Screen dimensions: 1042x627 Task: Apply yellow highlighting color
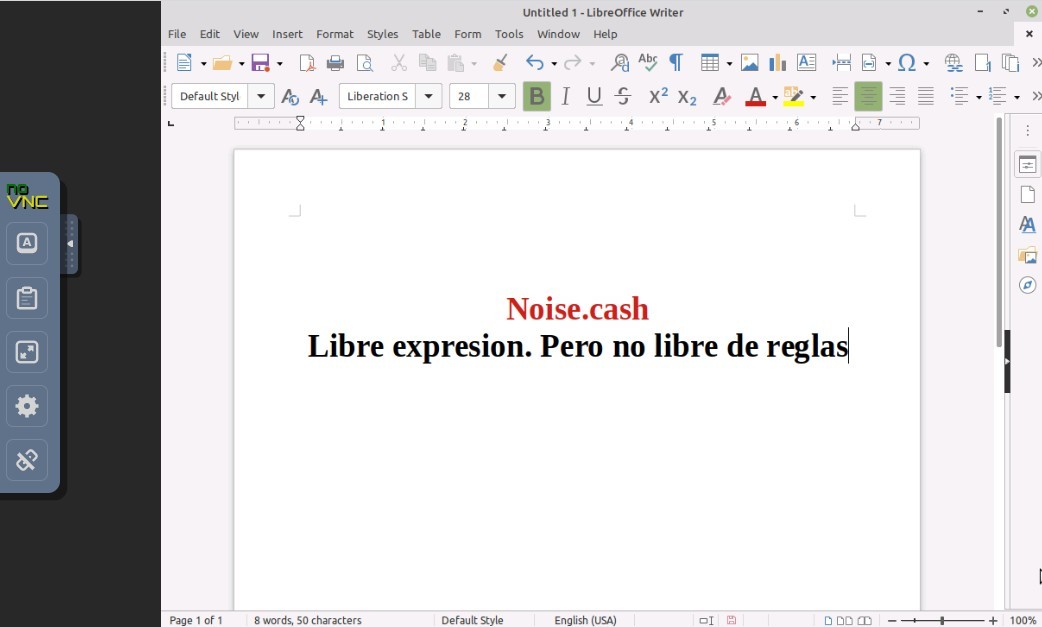793,97
